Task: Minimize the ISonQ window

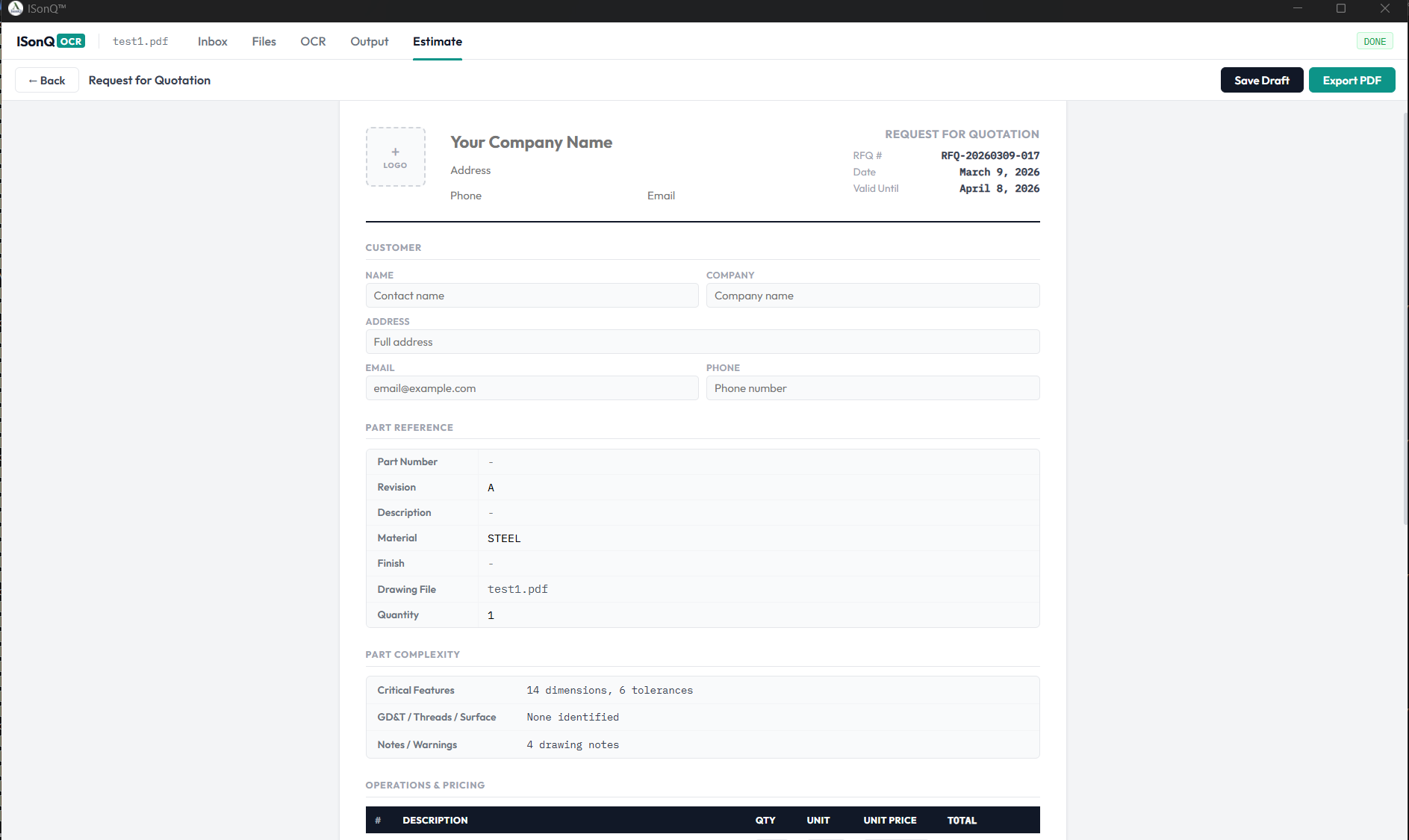Action: point(1298,8)
